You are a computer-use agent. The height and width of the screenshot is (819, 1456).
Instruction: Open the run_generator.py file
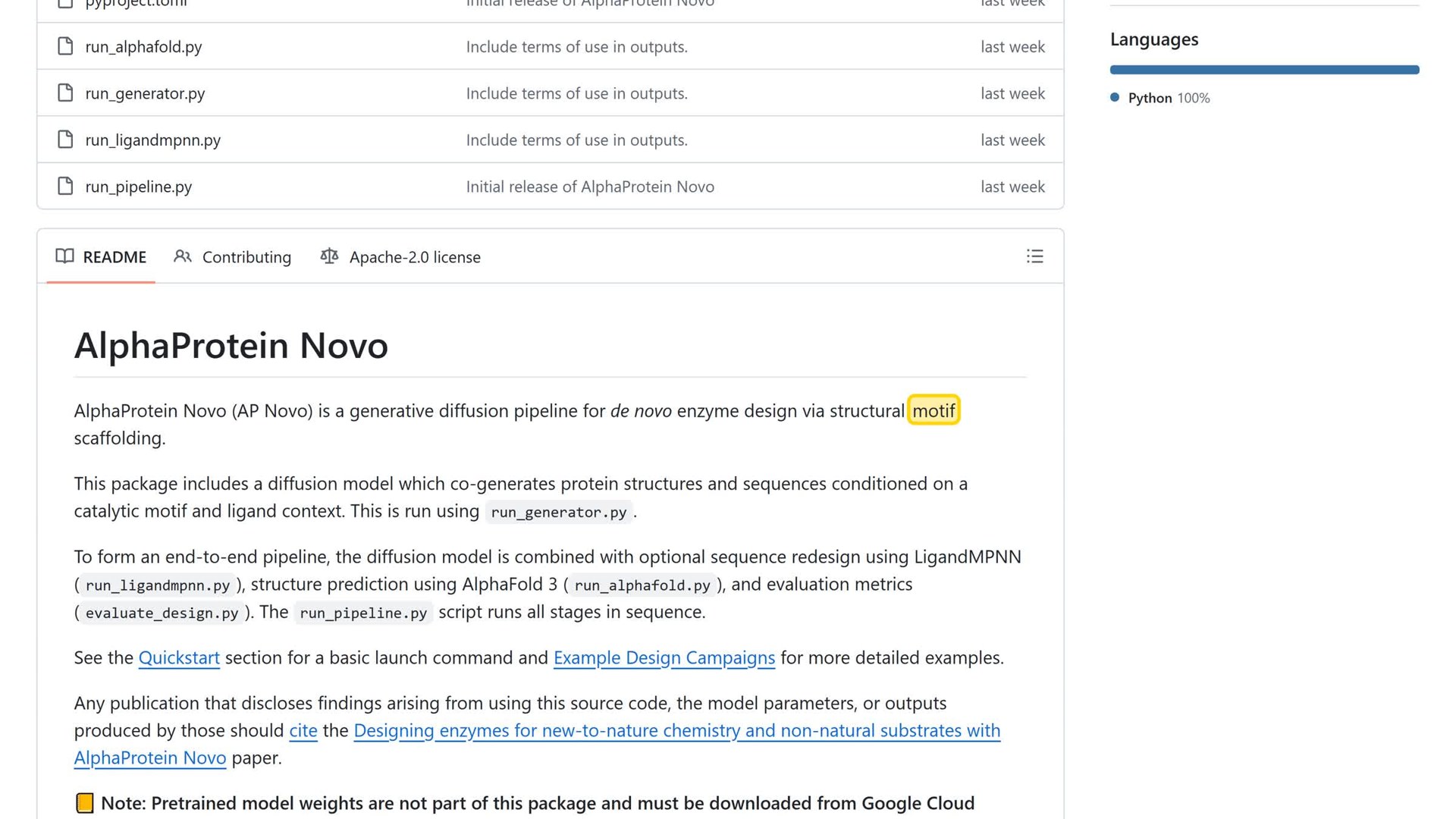[x=145, y=93]
